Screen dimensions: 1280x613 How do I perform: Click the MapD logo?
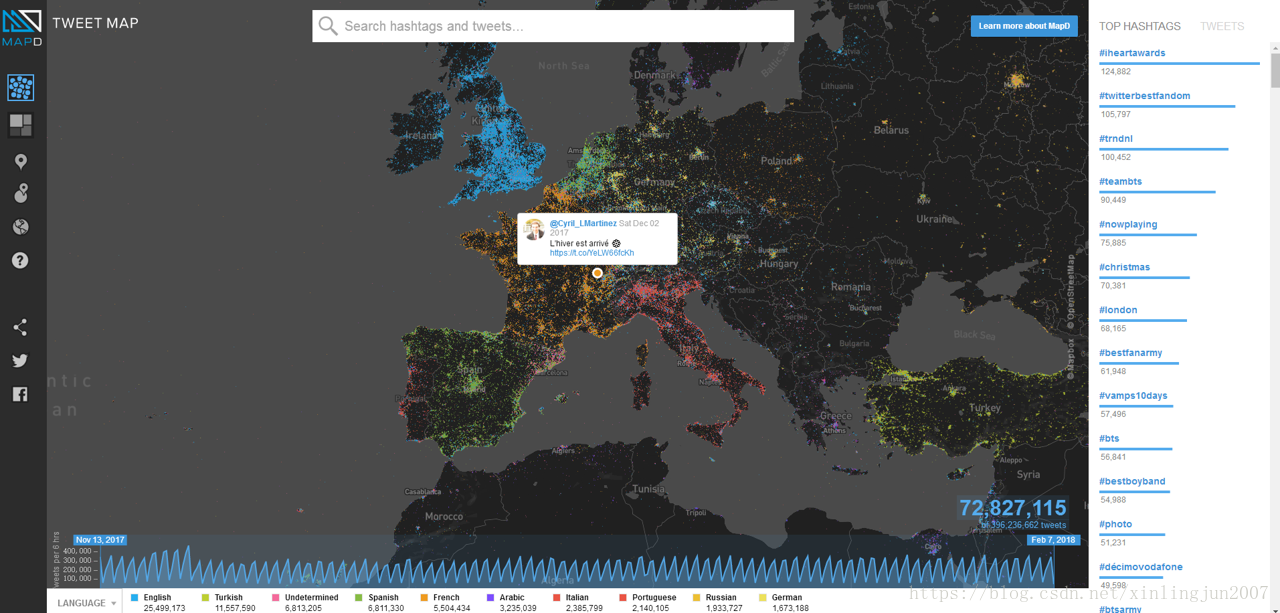pos(22,28)
